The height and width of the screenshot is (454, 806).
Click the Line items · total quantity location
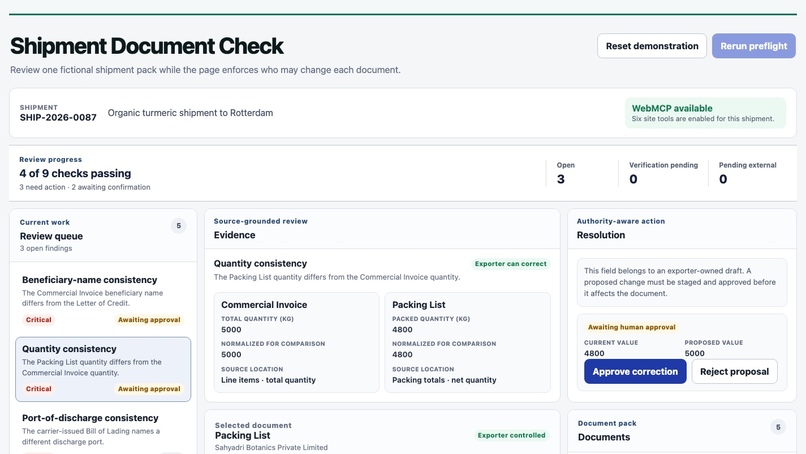[x=268, y=380]
